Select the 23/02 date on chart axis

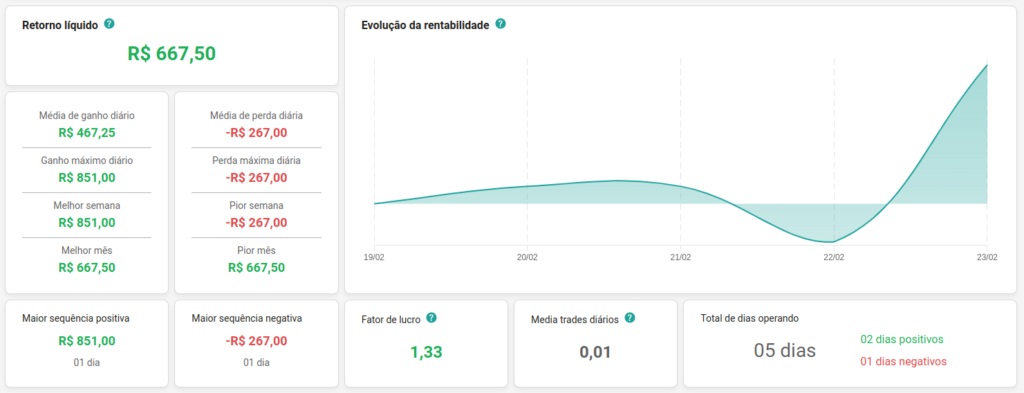coord(987,257)
